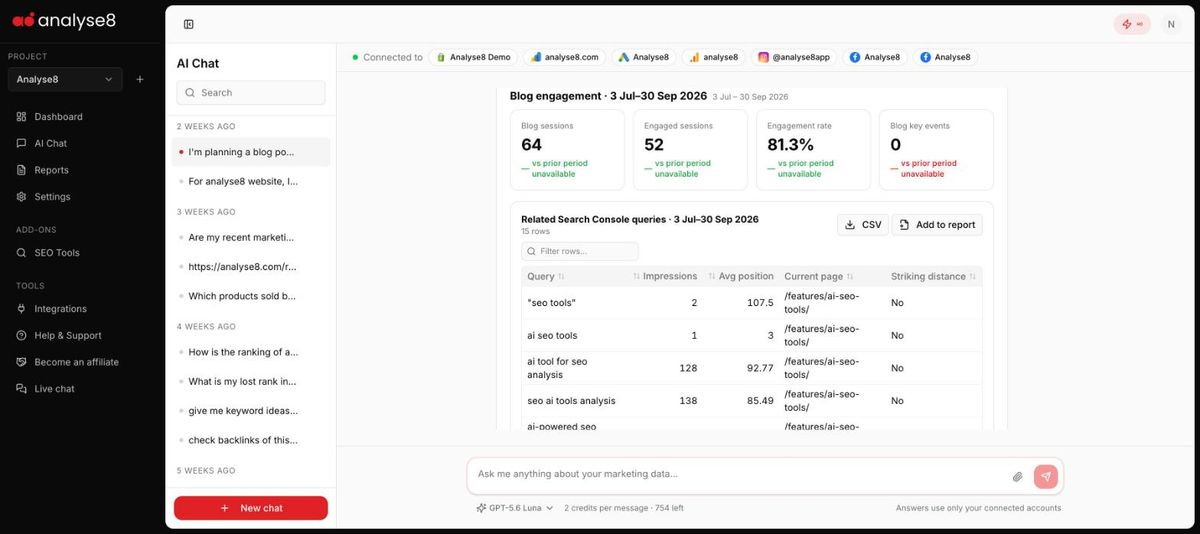The image size is (1200, 534).
Task: Click avg position value 107.5
Action: (x=760, y=303)
